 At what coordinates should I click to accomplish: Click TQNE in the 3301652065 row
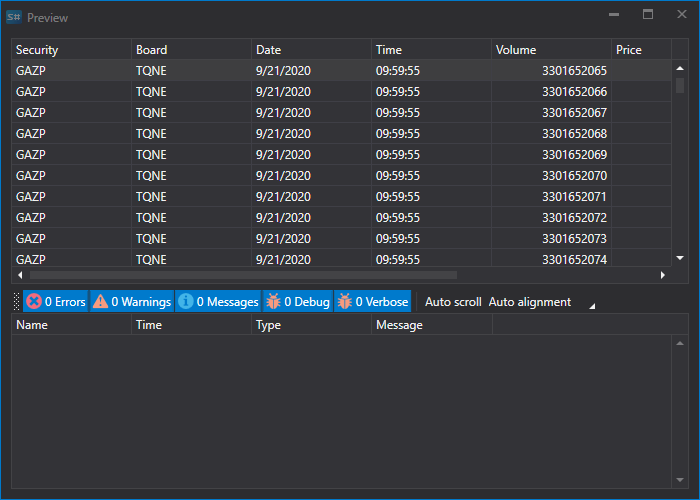[x=151, y=71]
